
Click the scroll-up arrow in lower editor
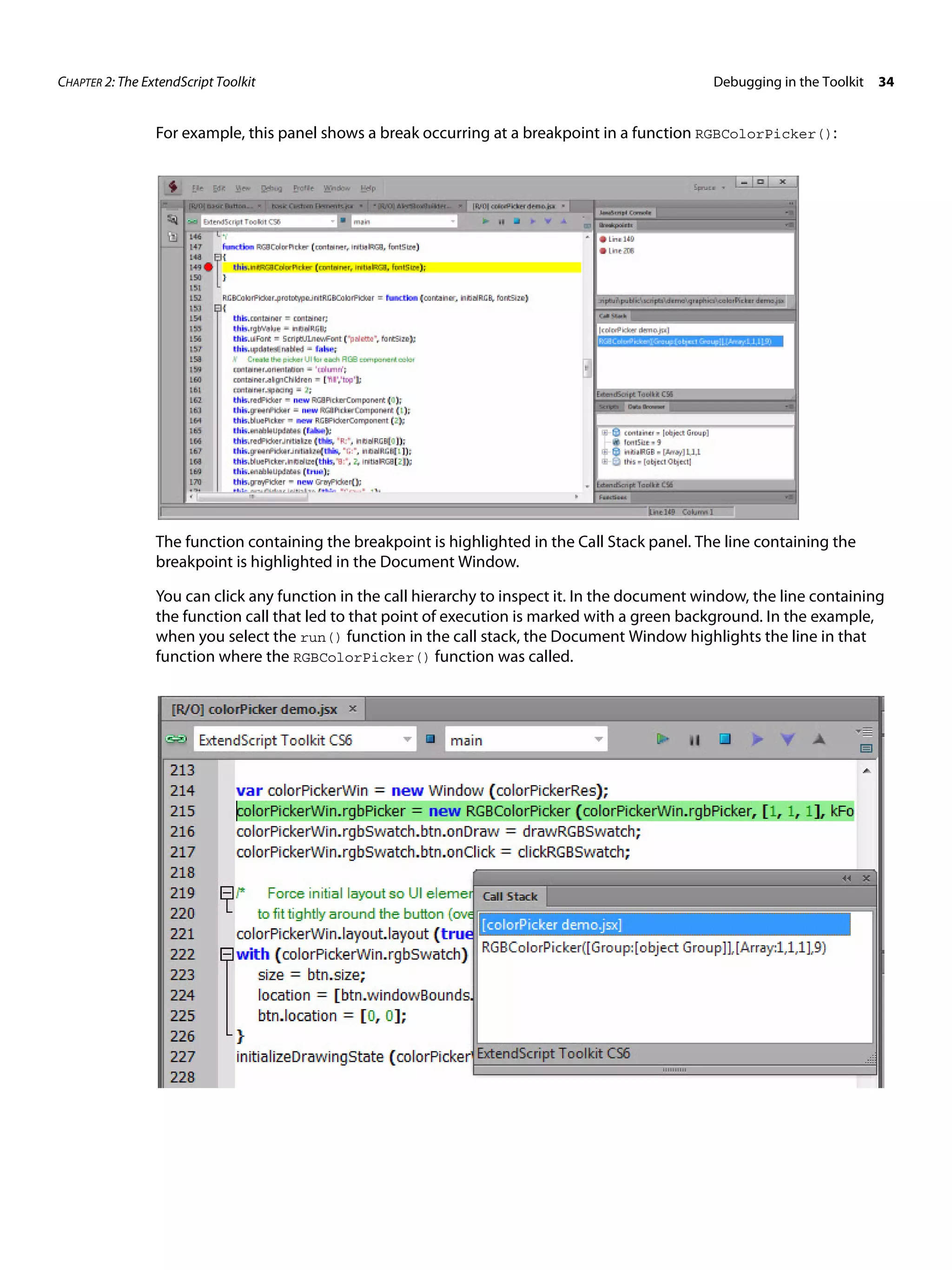[x=866, y=771]
